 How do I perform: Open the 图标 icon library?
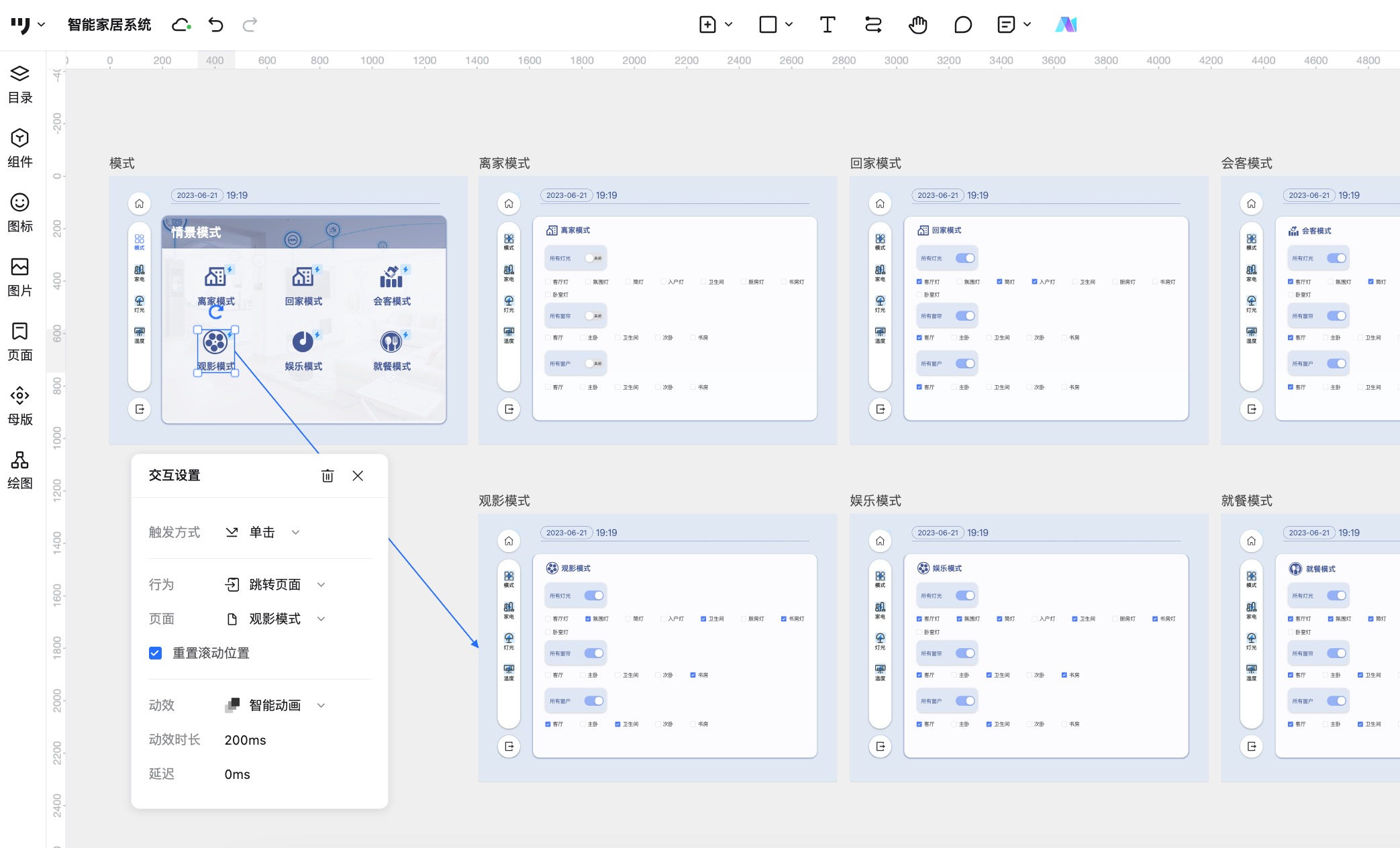19,212
